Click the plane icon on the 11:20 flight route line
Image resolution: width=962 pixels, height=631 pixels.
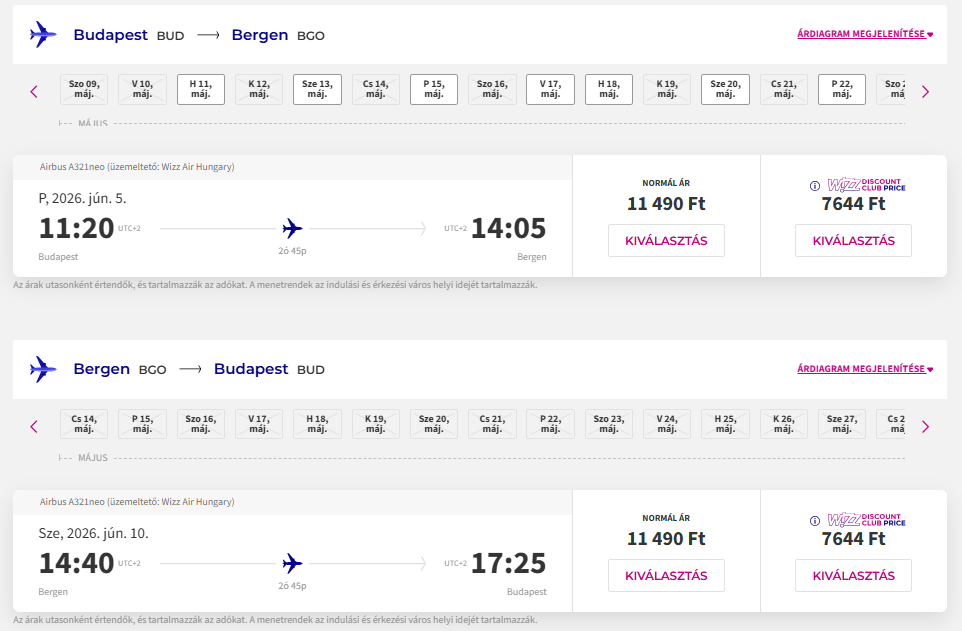coord(292,228)
